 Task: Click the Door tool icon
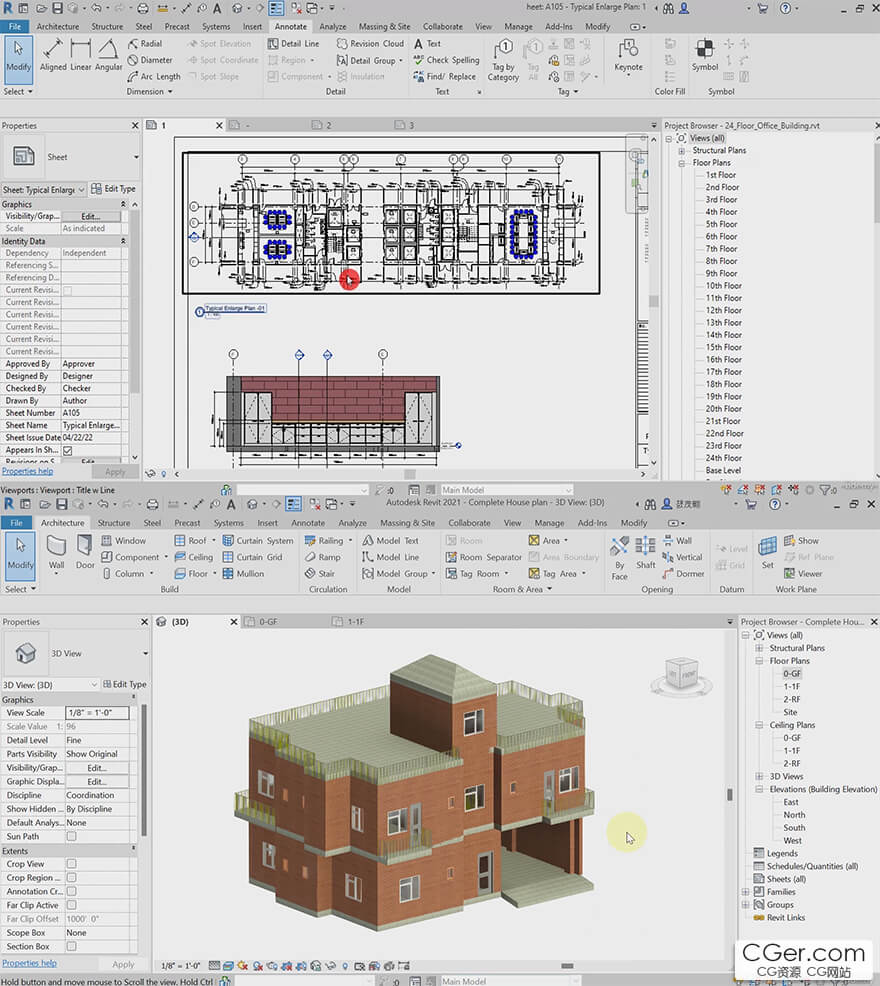[85, 551]
